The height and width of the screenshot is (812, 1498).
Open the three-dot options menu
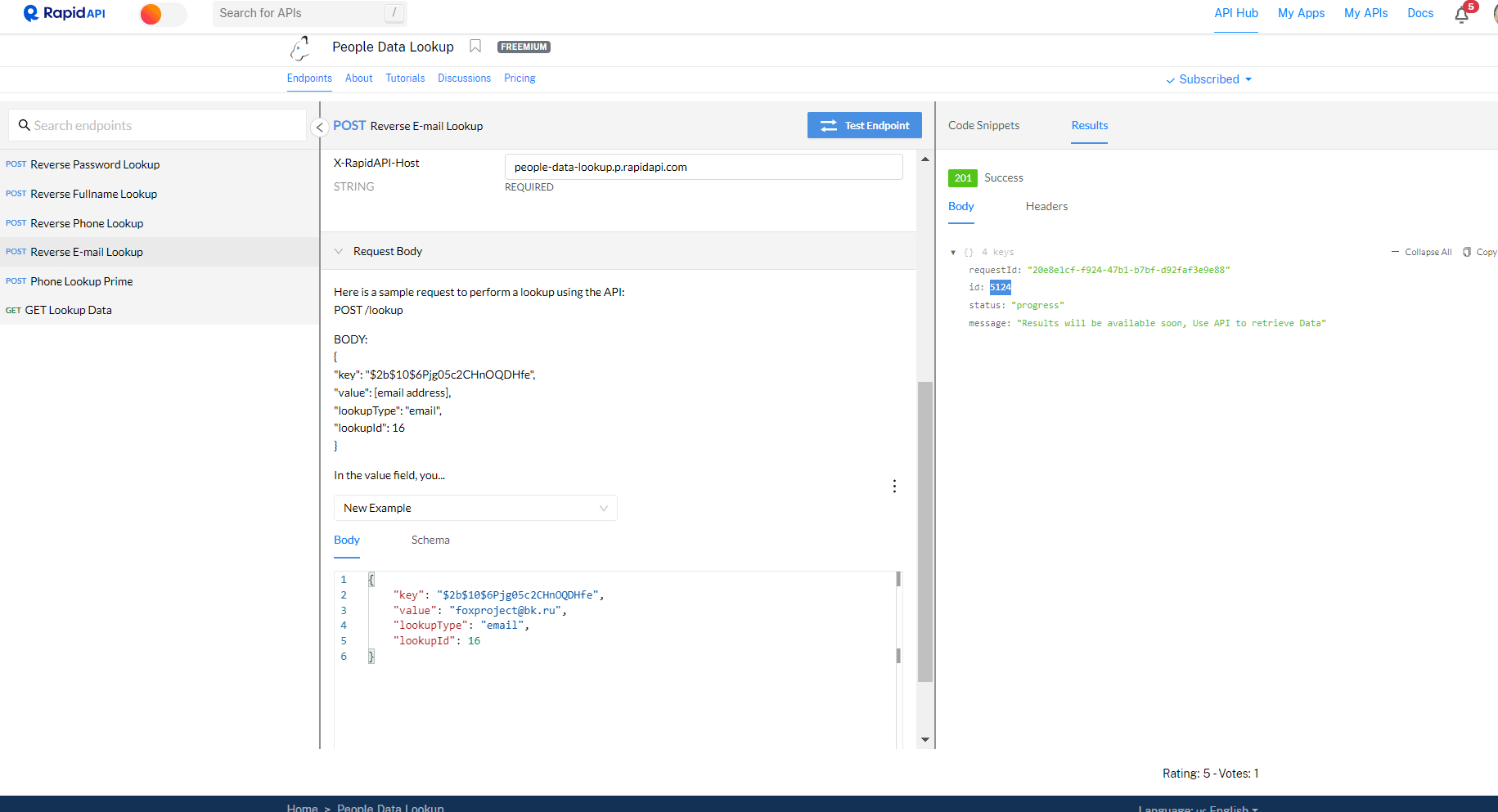894,487
